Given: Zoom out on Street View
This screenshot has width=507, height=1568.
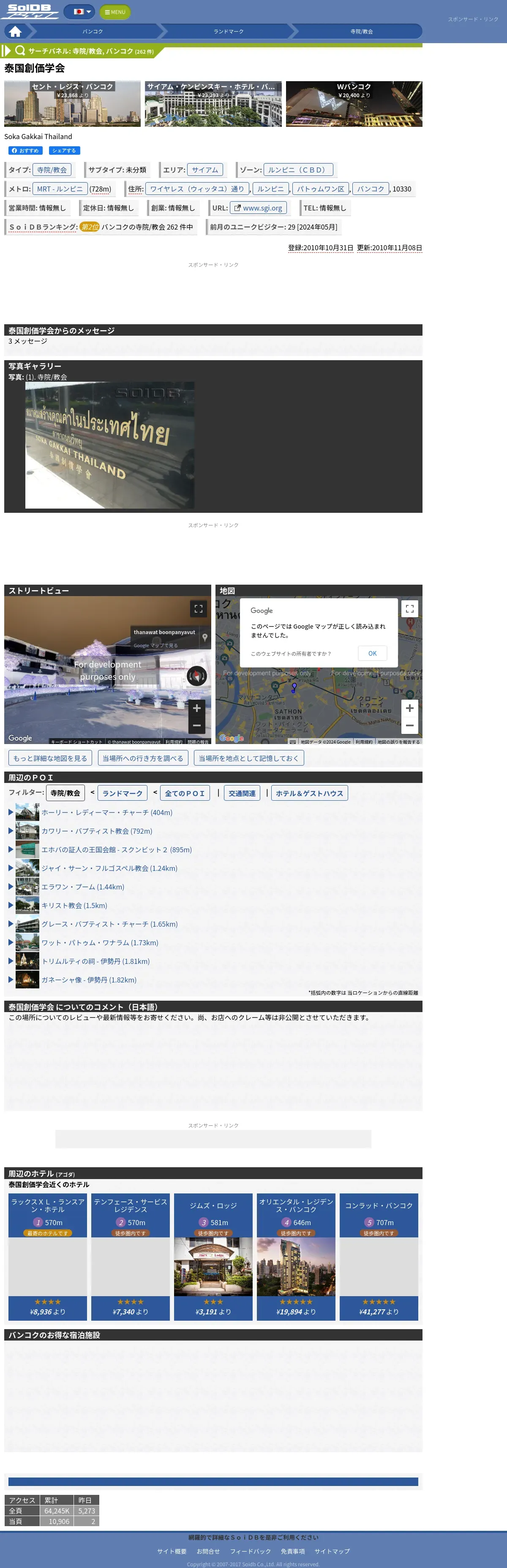Looking at the screenshot, I should [196, 725].
